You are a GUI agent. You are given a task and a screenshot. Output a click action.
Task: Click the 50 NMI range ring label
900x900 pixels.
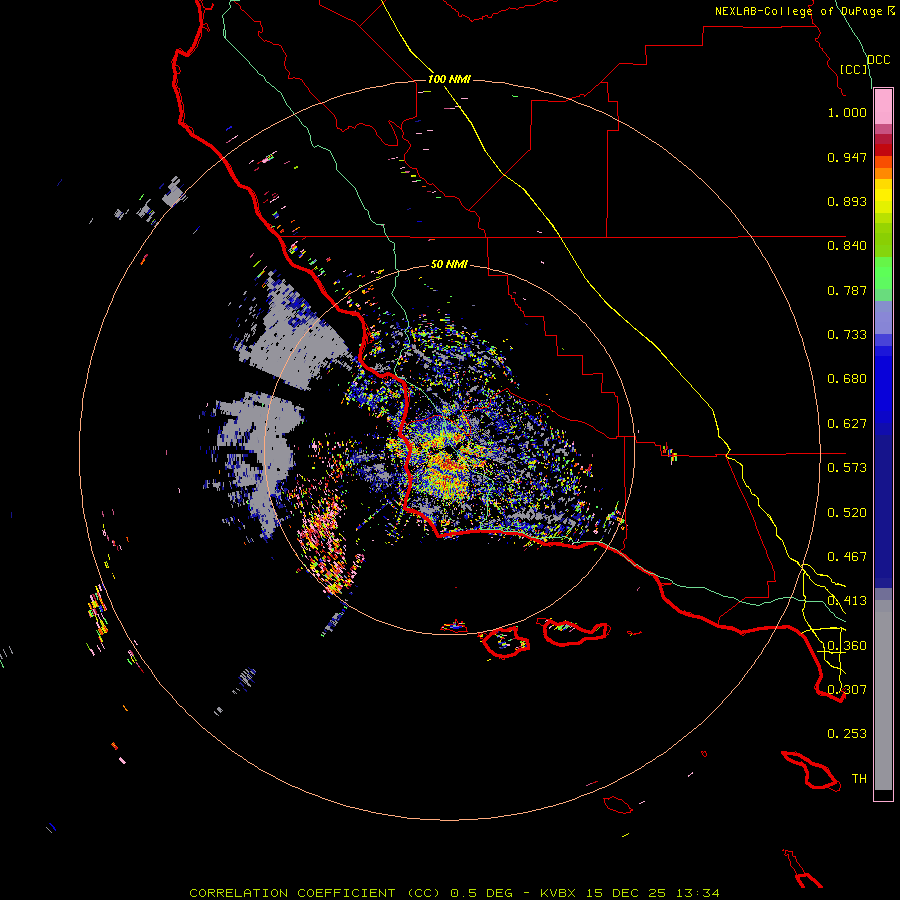449,265
